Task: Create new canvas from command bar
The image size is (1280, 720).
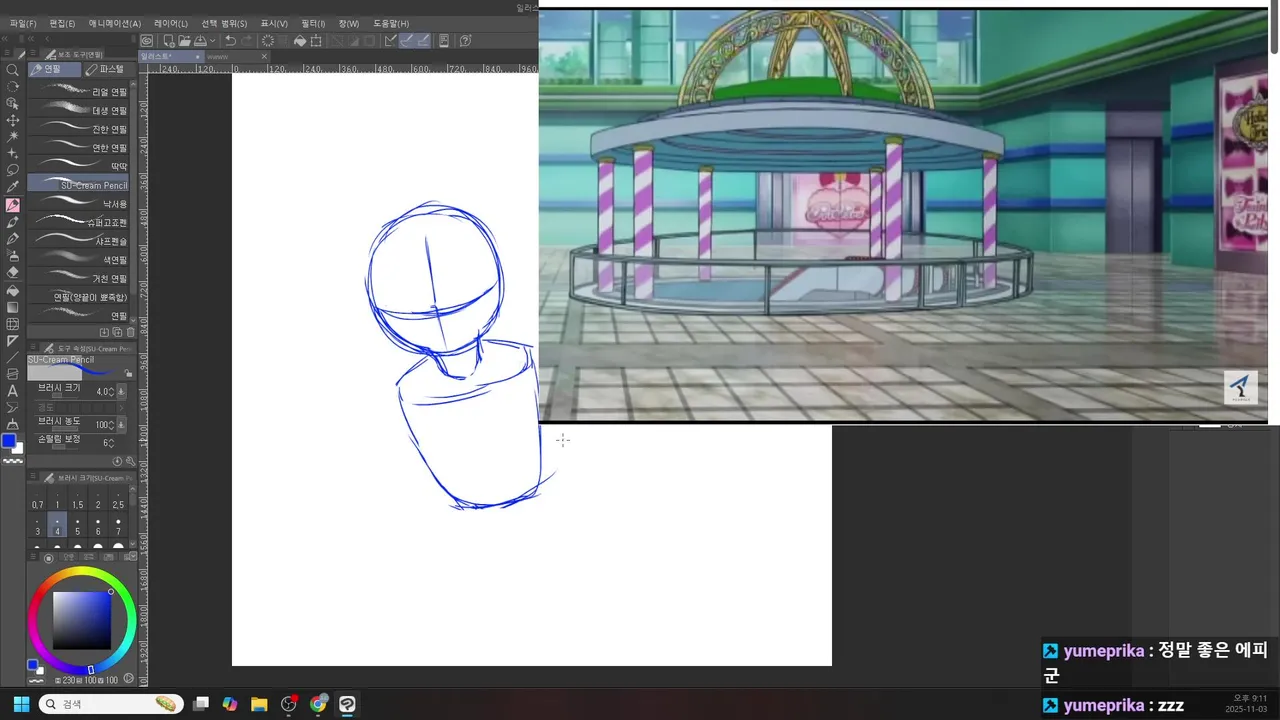Action: tap(169, 41)
